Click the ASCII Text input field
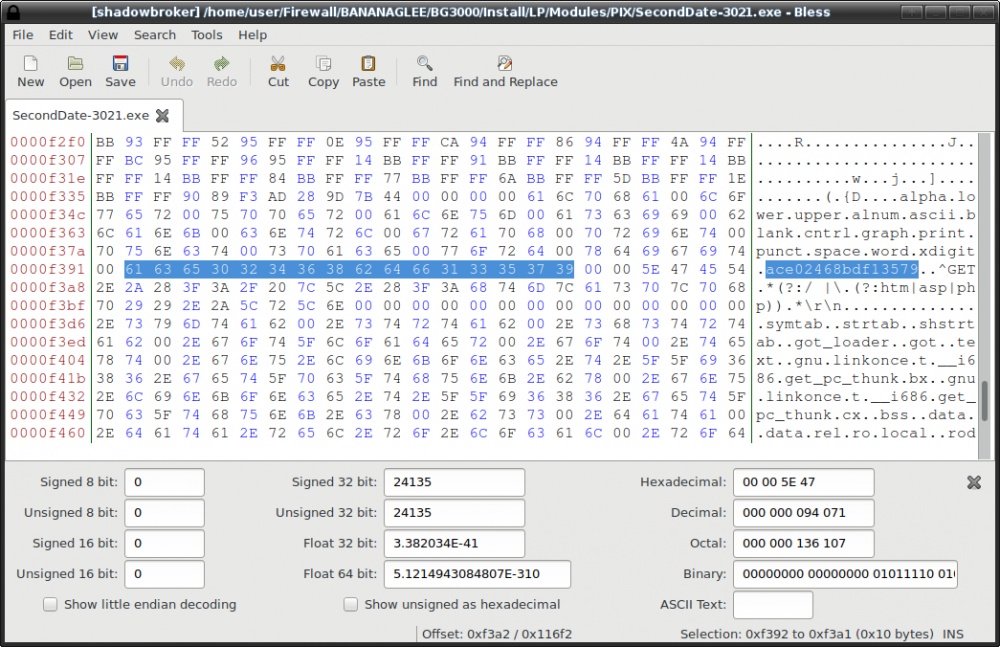Image resolution: width=1000 pixels, height=647 pixels. coord(772,604)
